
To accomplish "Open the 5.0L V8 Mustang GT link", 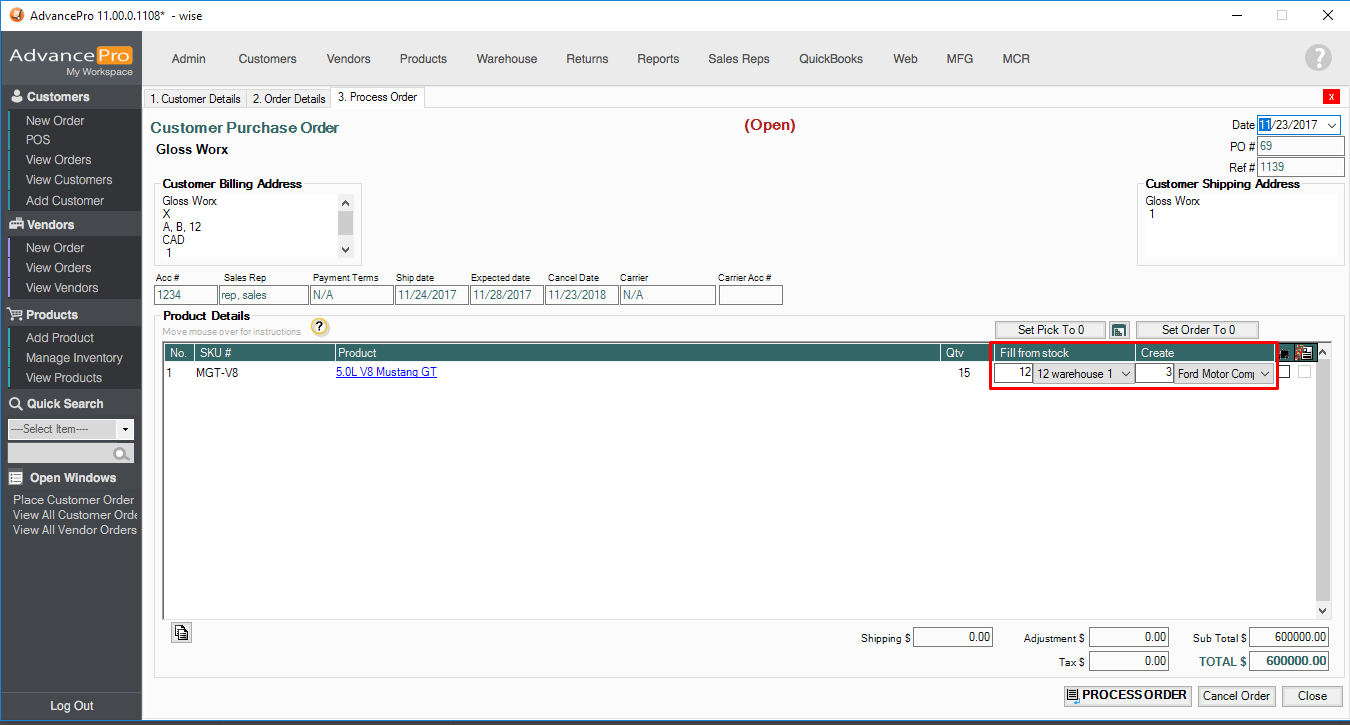I will (x=386, y=372).
